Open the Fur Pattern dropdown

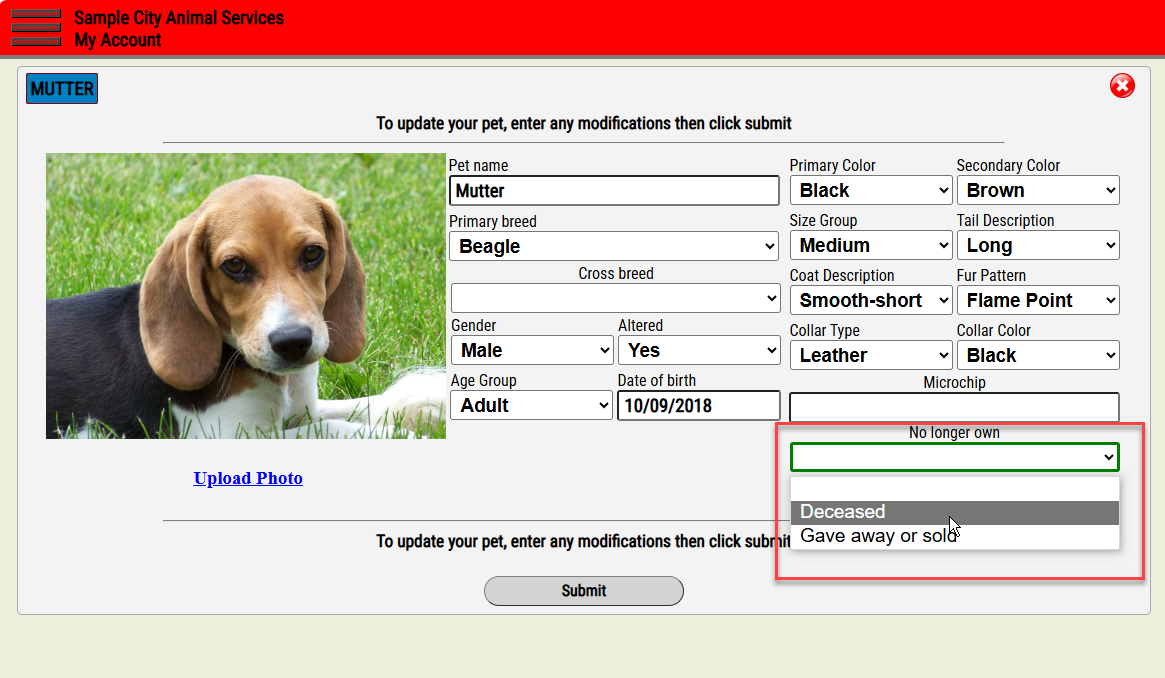point(1038,300)
